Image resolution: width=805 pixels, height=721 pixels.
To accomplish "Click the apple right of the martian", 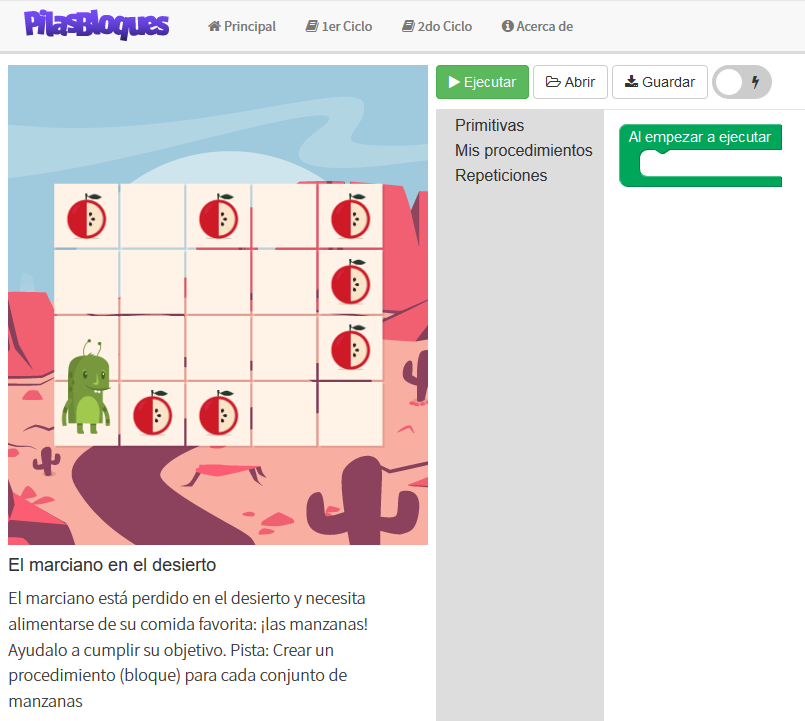I will pyautogui.click(x=152, y=413).
